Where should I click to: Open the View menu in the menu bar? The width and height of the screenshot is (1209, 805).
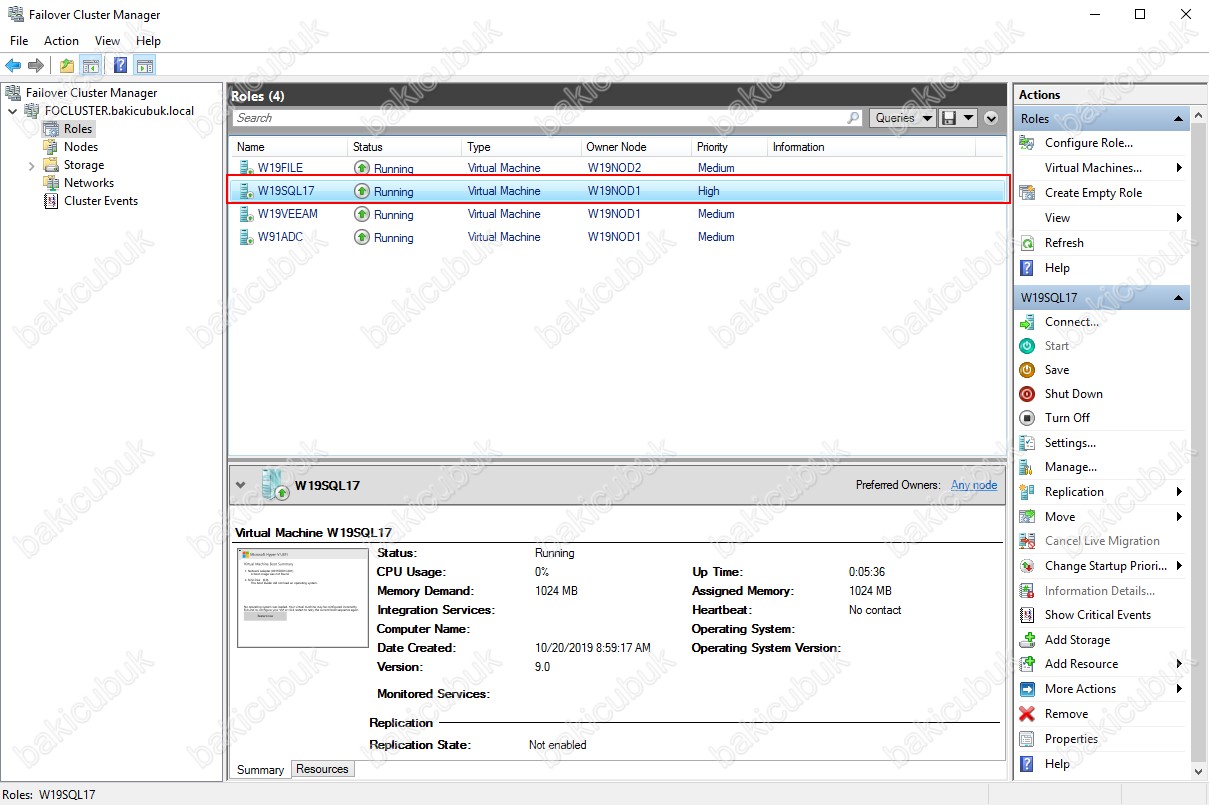pyautogui.click(x=107, y=41)
